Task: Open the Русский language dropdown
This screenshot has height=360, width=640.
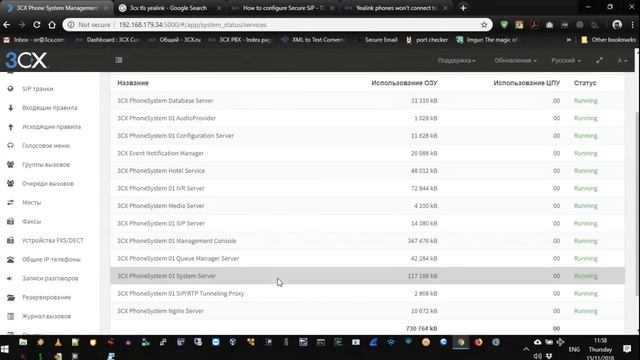Action: [566, 60]
